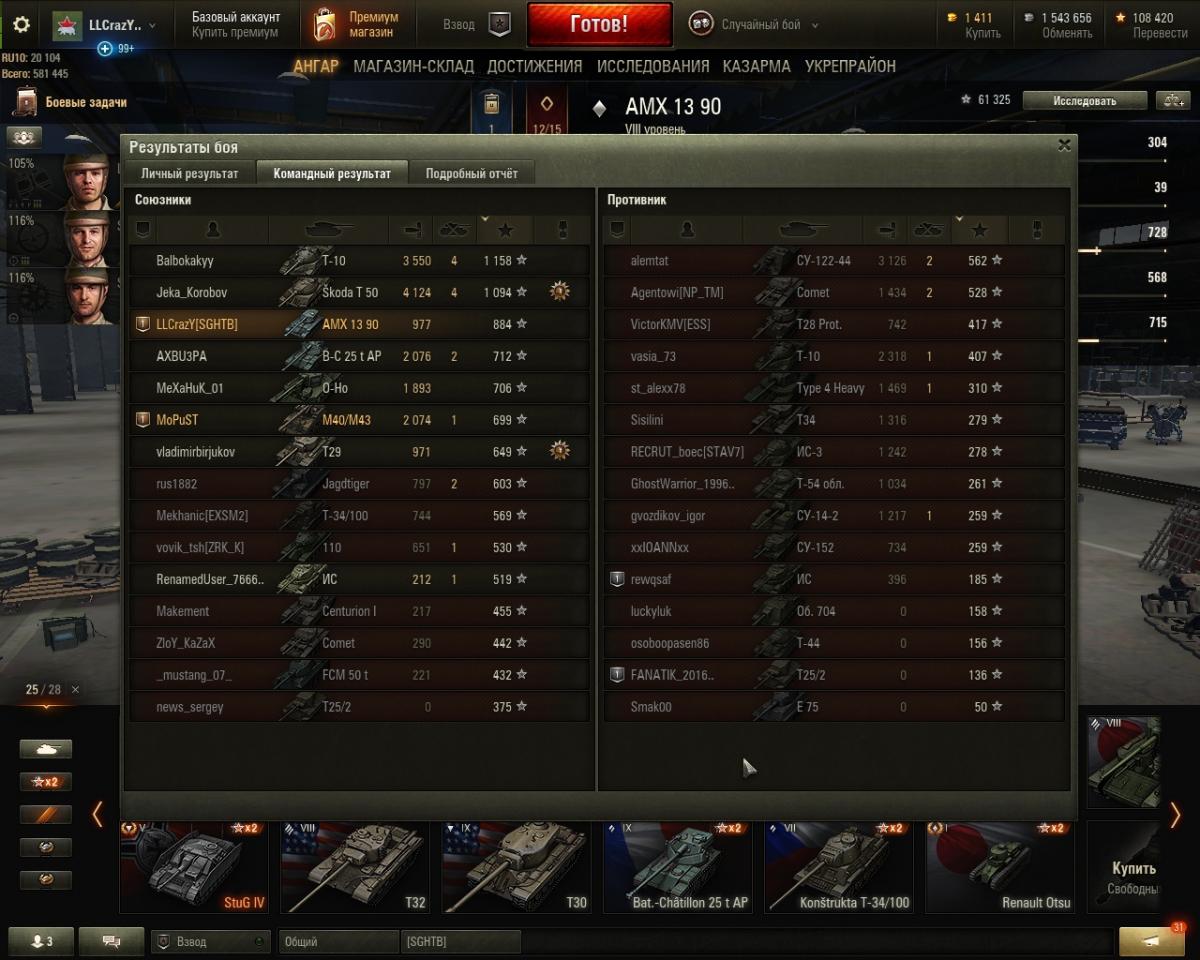This screenshot has height=960, width=1200.
Task: Toggle the tank type carousel filter
Action: point(46,749)
